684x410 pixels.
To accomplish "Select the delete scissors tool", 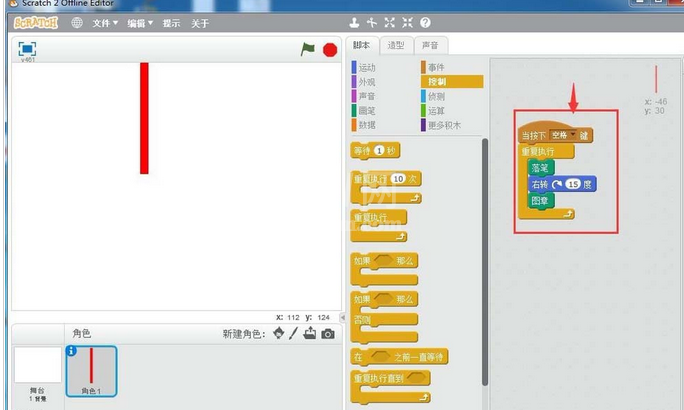I will pos(372,23).
